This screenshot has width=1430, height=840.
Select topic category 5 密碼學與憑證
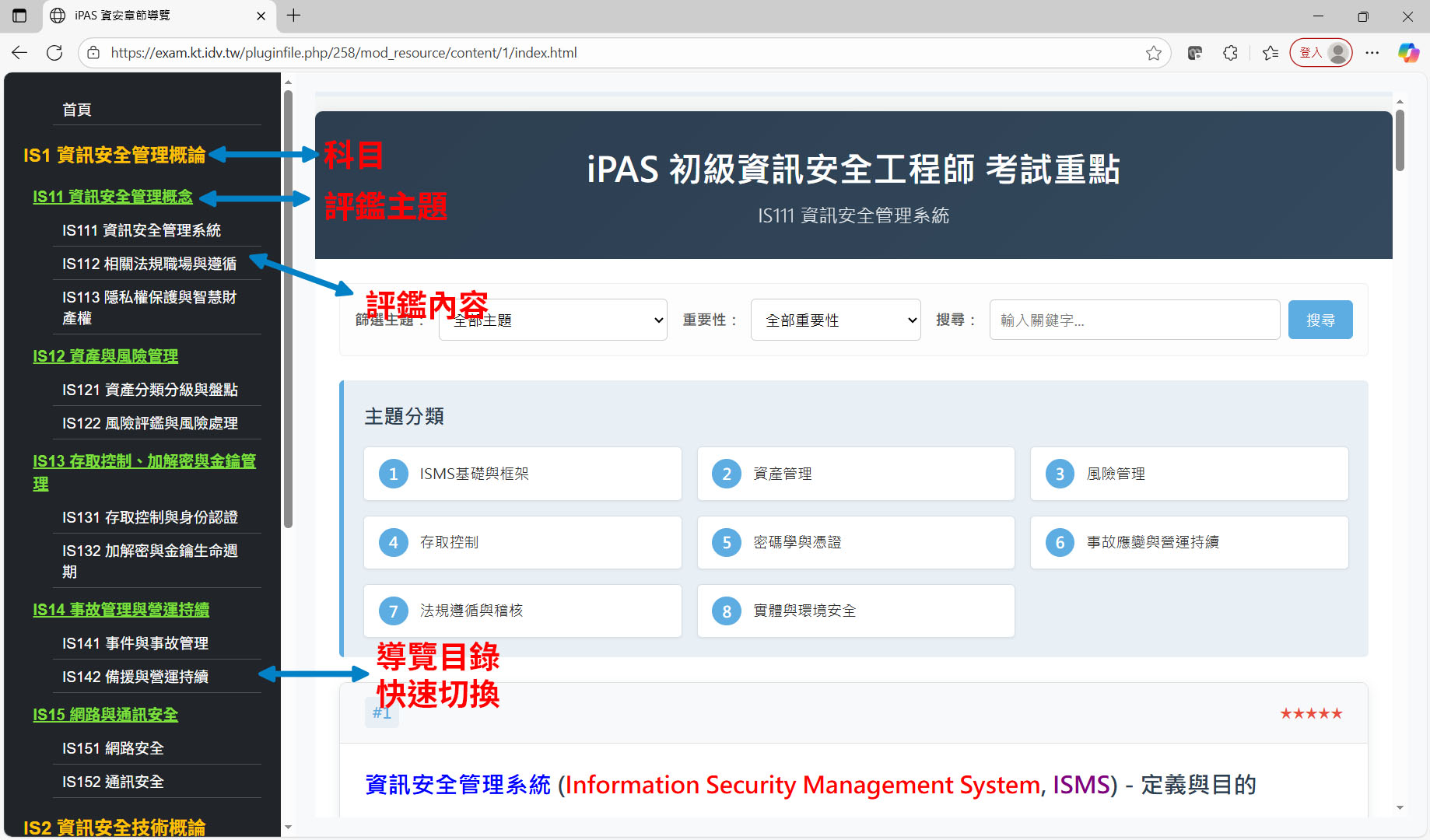click(x=855, y=542)
